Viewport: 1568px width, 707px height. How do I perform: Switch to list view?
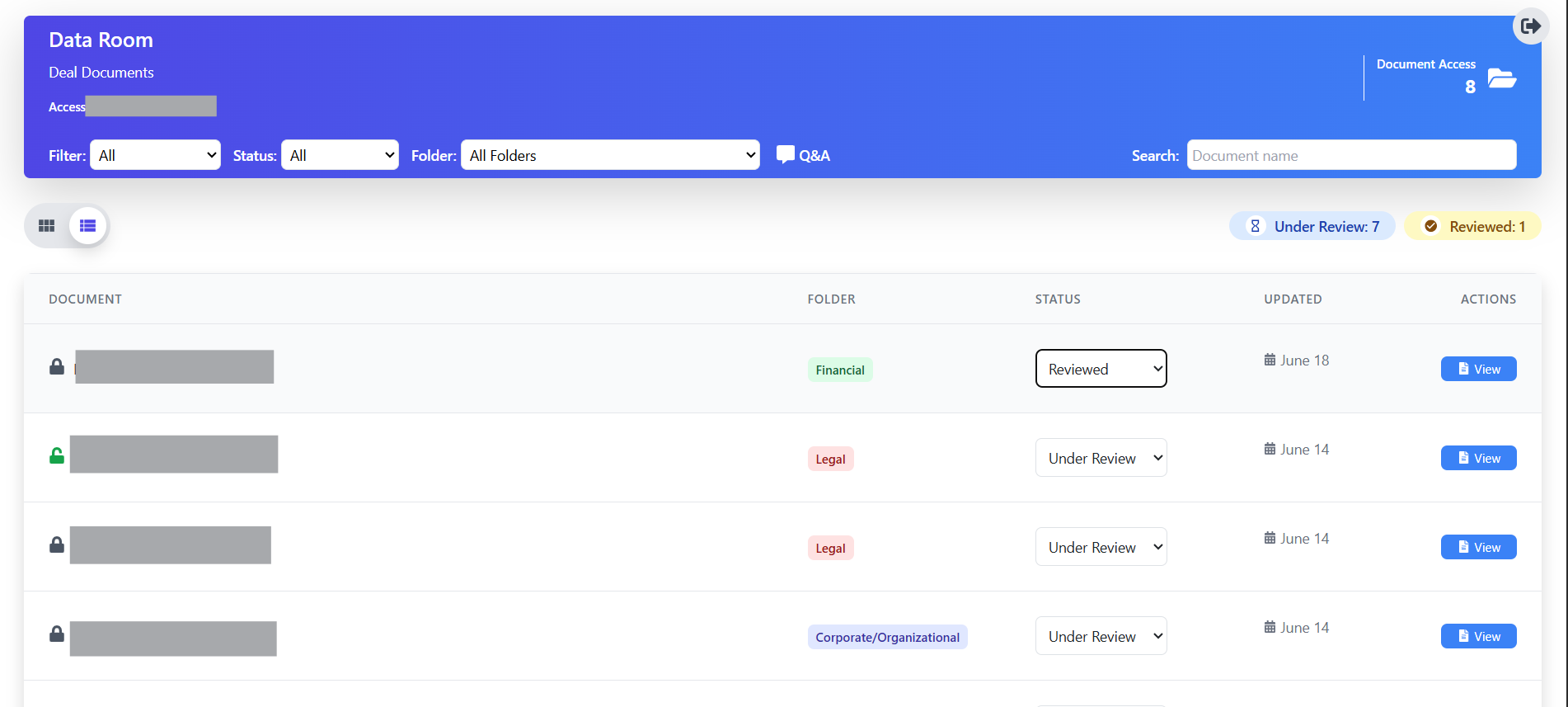[88, 226]
